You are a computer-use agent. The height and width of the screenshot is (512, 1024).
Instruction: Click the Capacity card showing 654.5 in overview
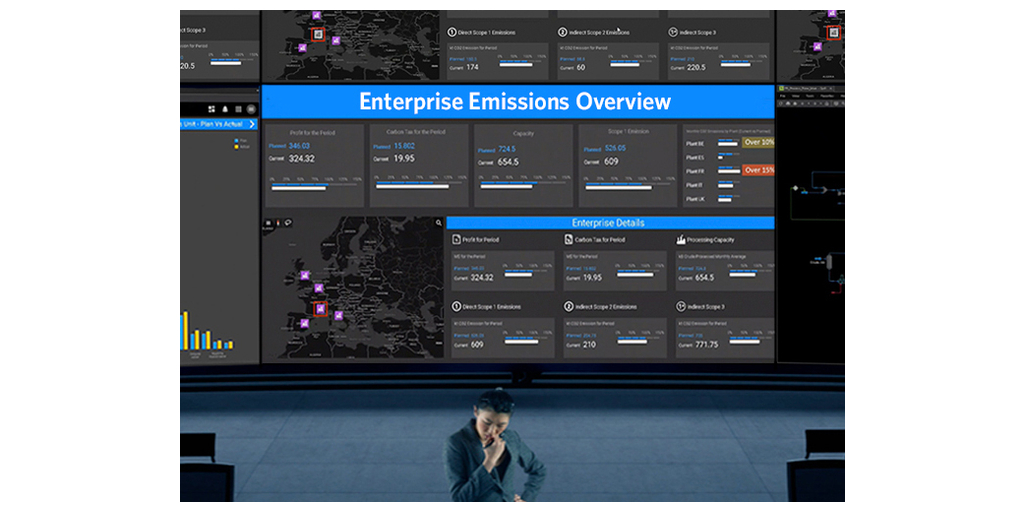523,165
